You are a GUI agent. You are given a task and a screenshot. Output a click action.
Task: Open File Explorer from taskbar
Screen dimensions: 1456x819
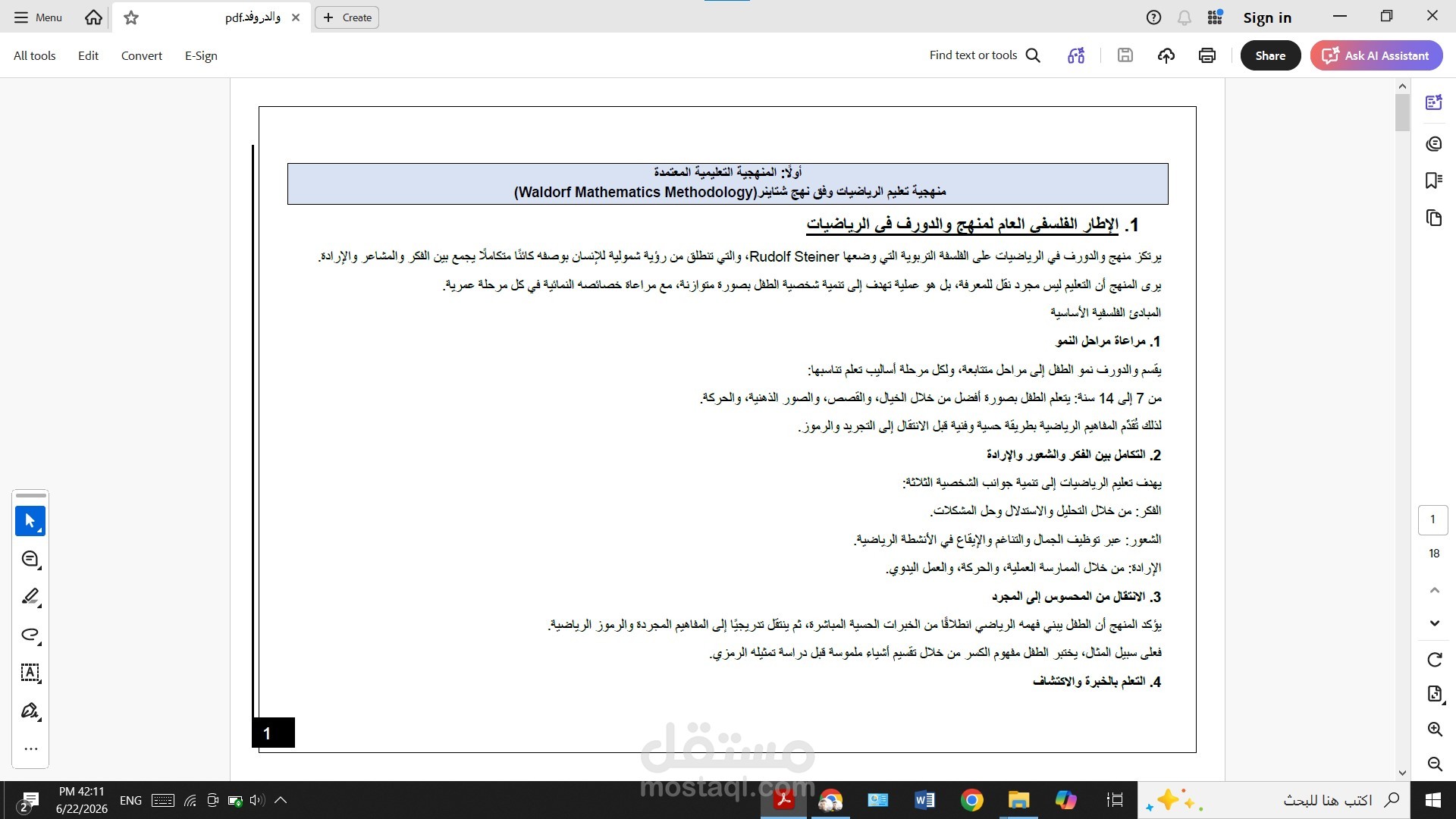[1018, 800]
